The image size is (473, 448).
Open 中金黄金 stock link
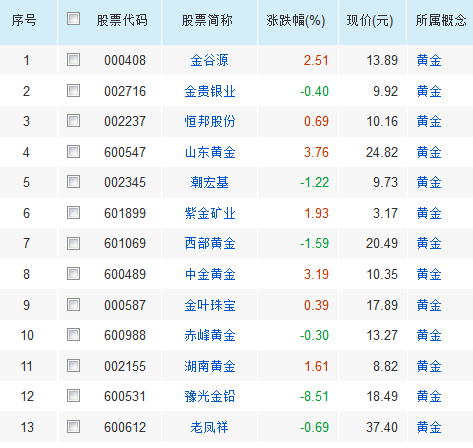pyautogui.click(x=210, y=274)
